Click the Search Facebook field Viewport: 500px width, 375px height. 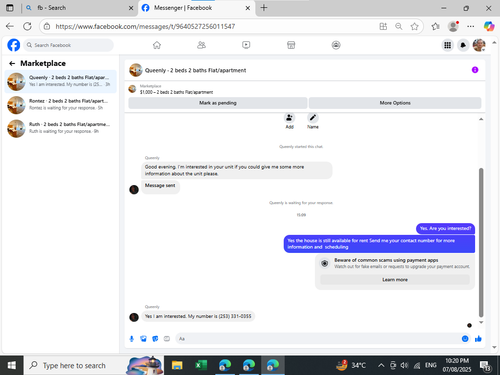coord(68,45)
